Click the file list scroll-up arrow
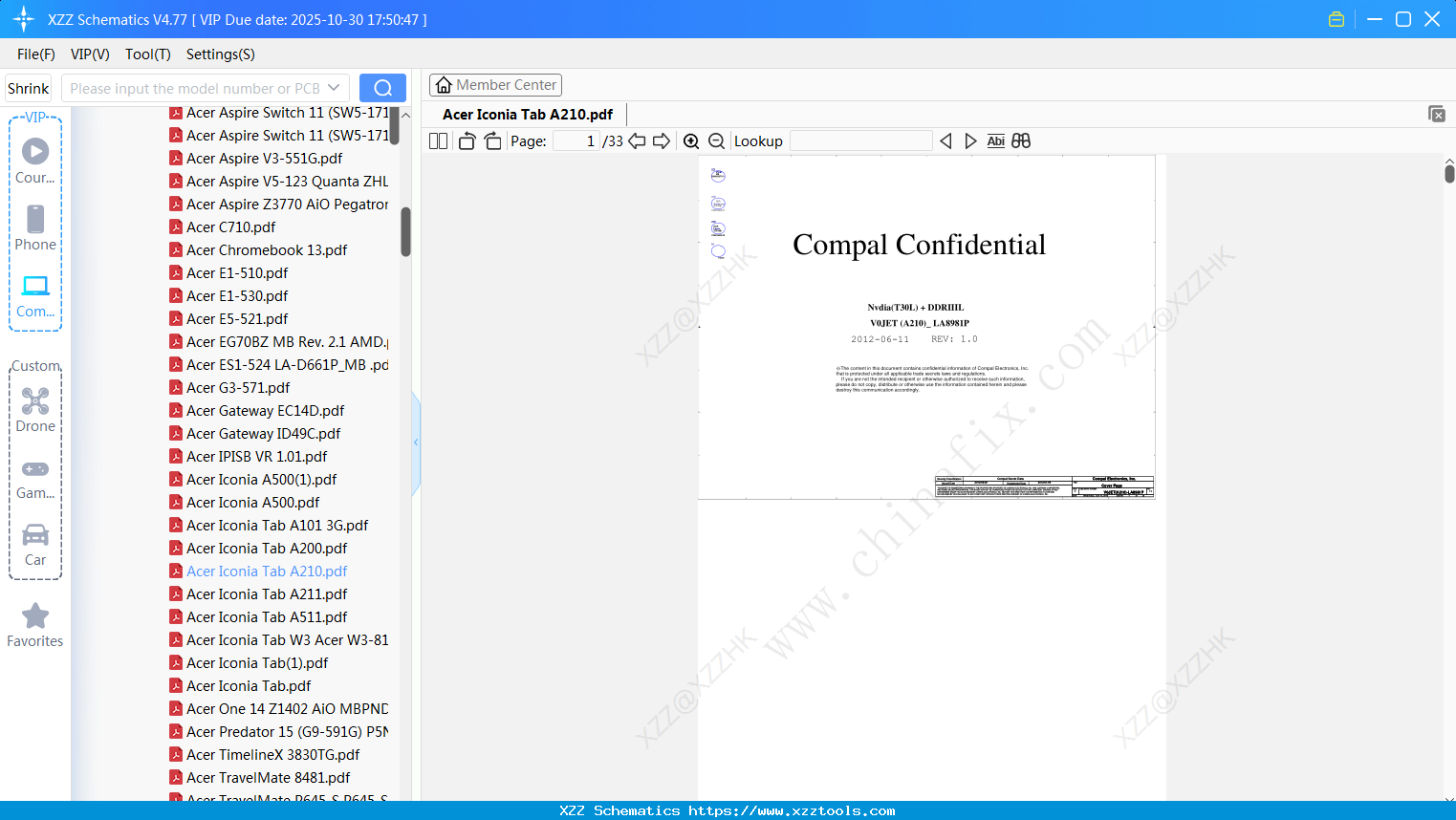The height and width of the screenshot is (820, 1456). (x=405, y=115)
